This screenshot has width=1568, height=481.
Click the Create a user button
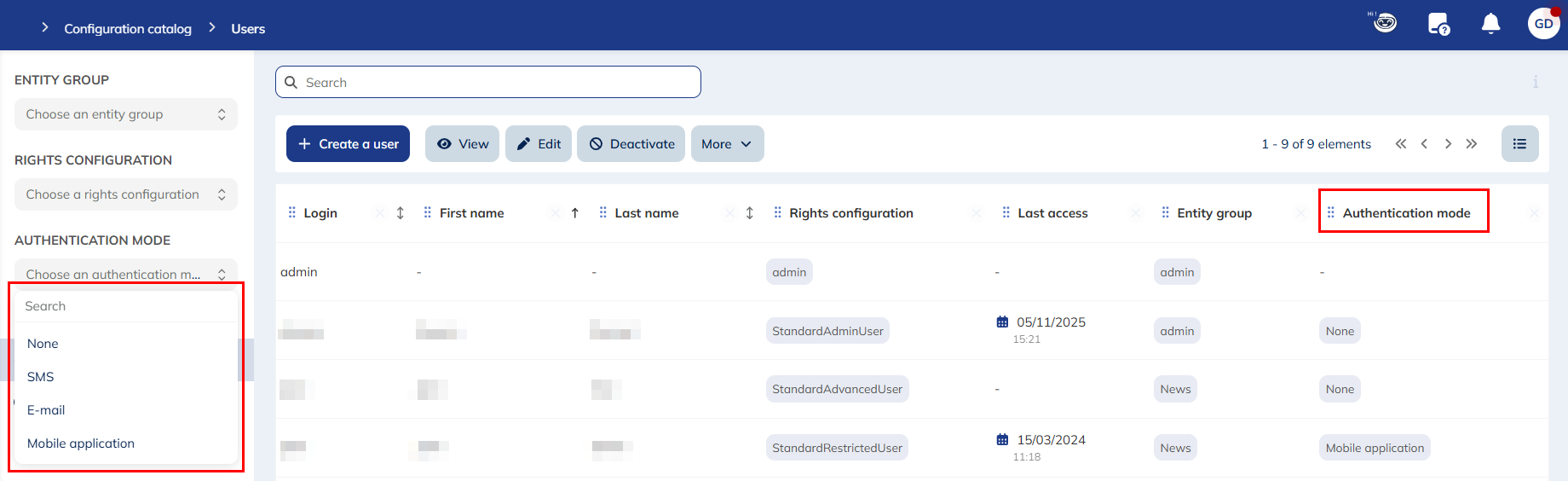click(348, 144)
